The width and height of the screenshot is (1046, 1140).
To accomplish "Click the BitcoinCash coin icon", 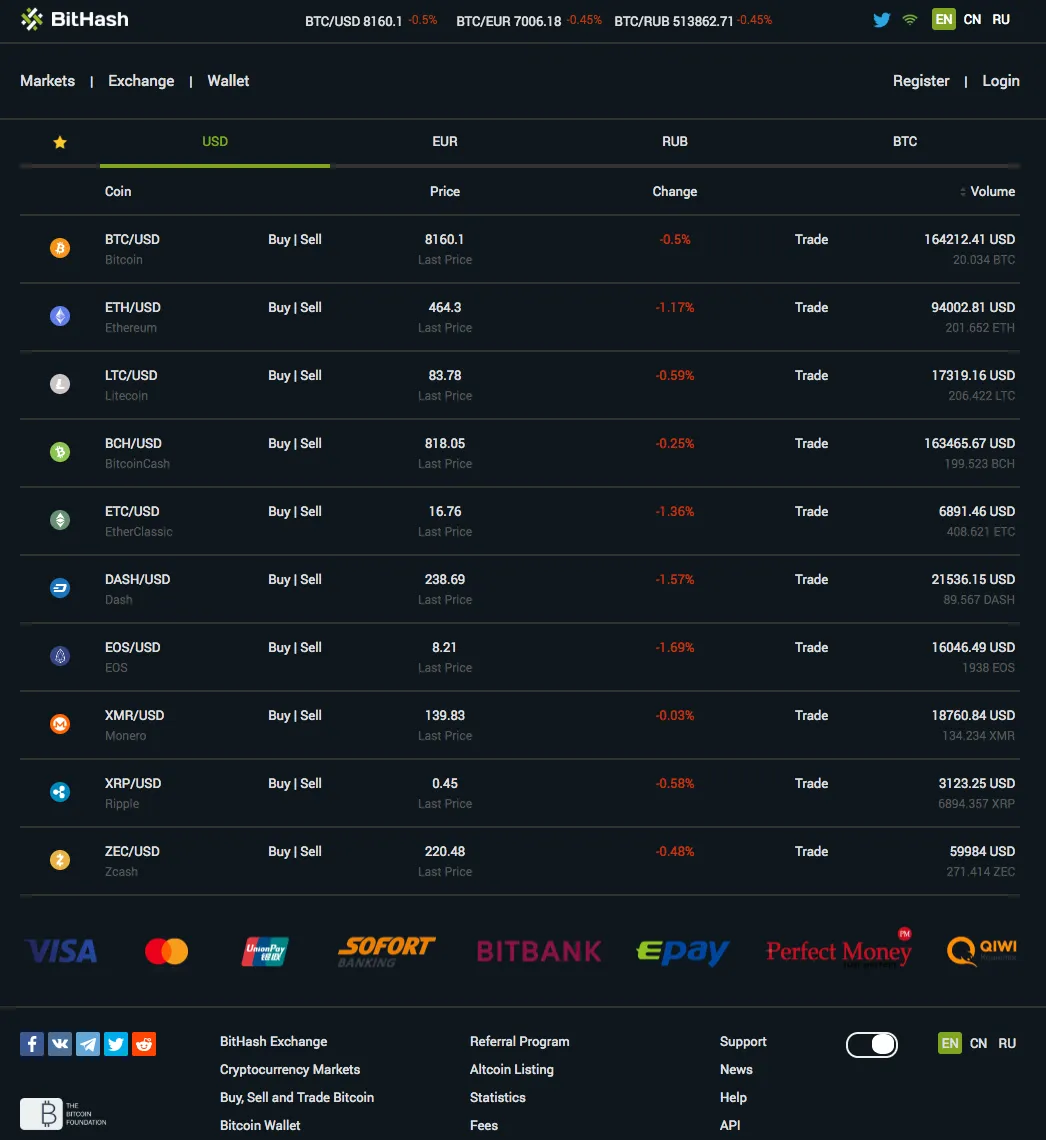I will (60, 452).
